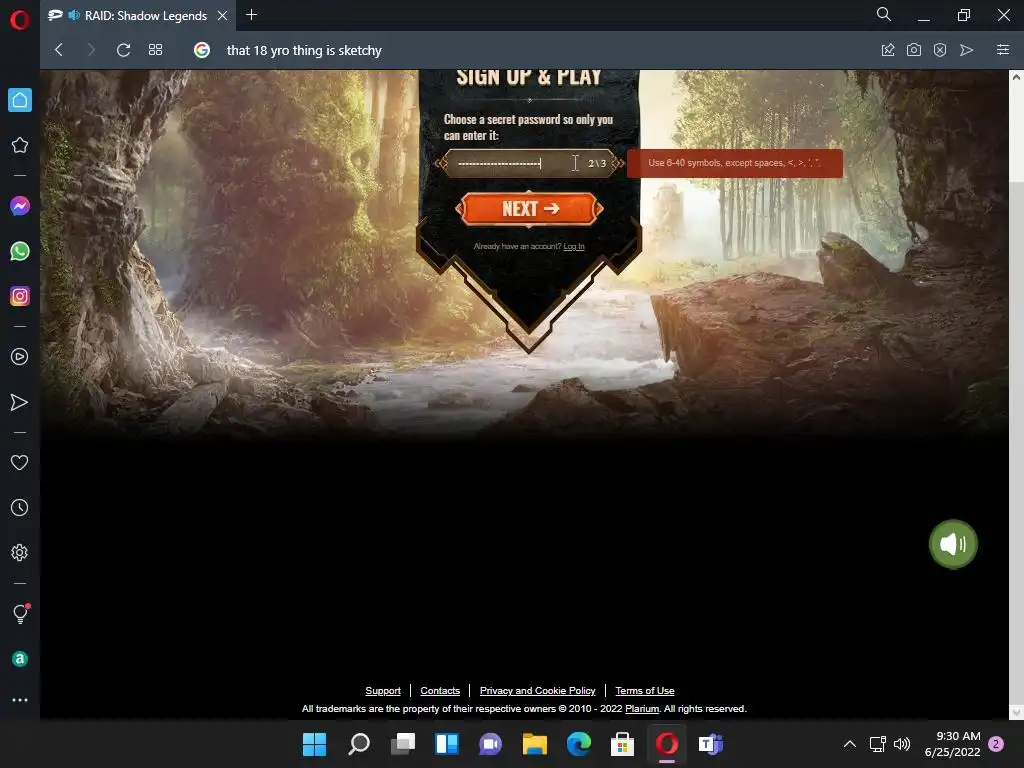
Task: Click the address bar text
Action: point(304,50)
